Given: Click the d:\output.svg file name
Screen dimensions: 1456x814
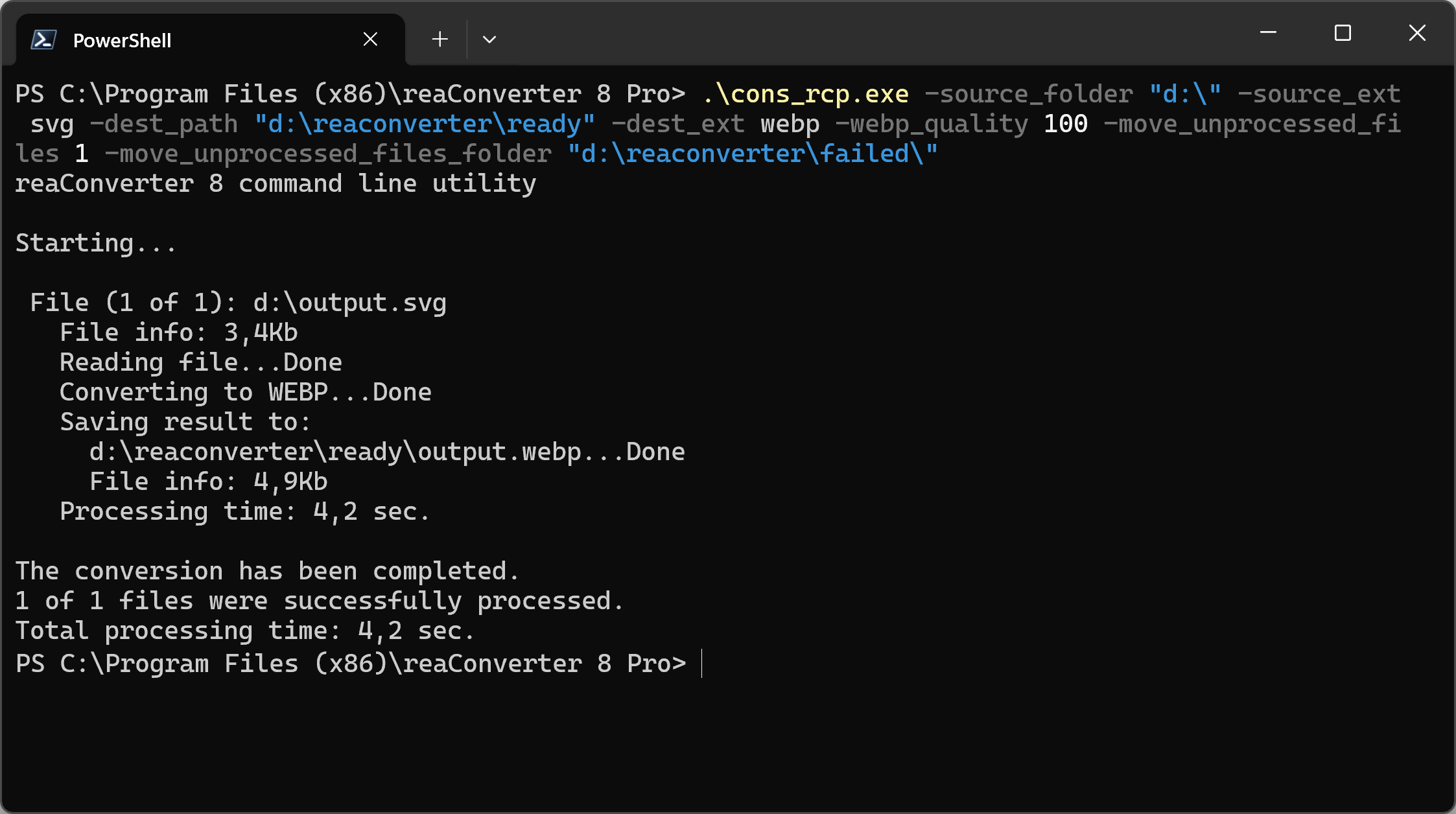Looking at the screenshot, I should click(349, 303).
